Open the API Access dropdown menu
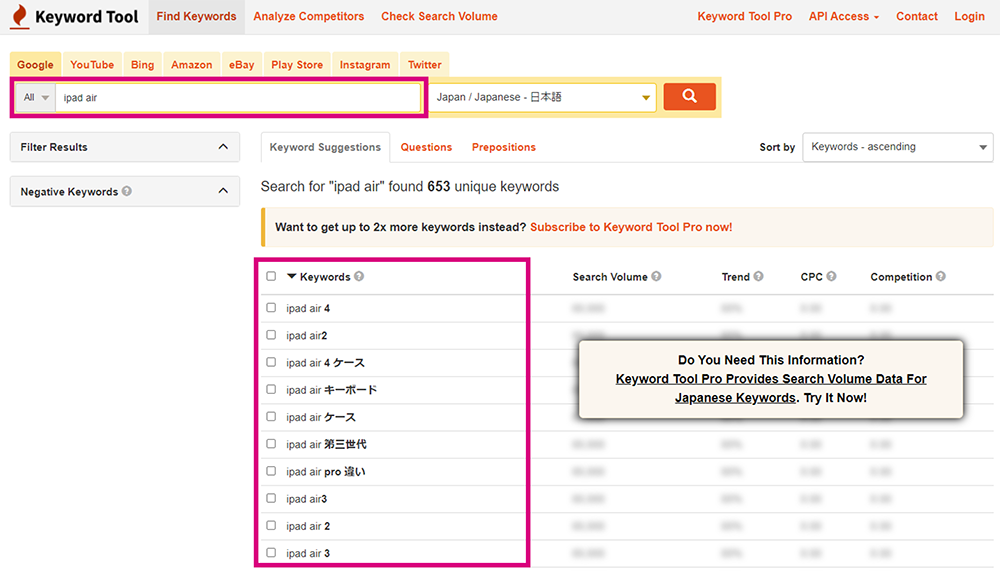This screenshot has width=1000, height=571. [x=844, y=17]
